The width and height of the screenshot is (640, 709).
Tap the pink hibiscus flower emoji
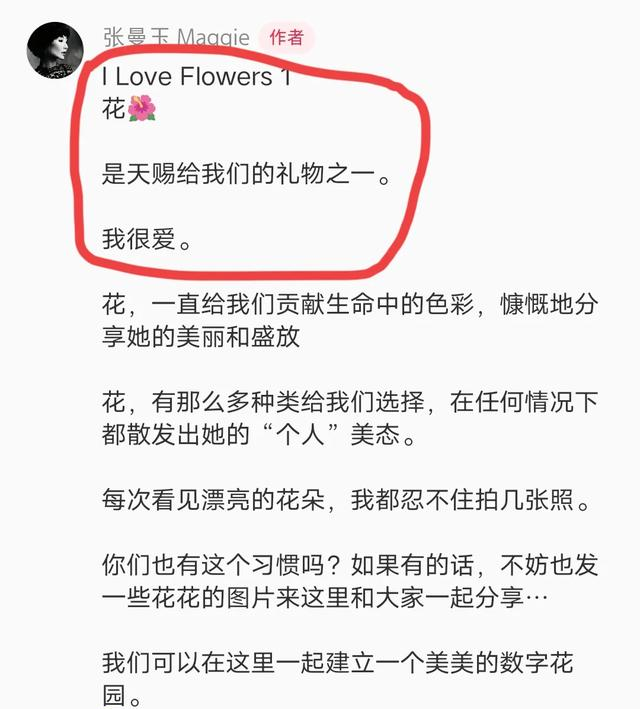[142, 109]
